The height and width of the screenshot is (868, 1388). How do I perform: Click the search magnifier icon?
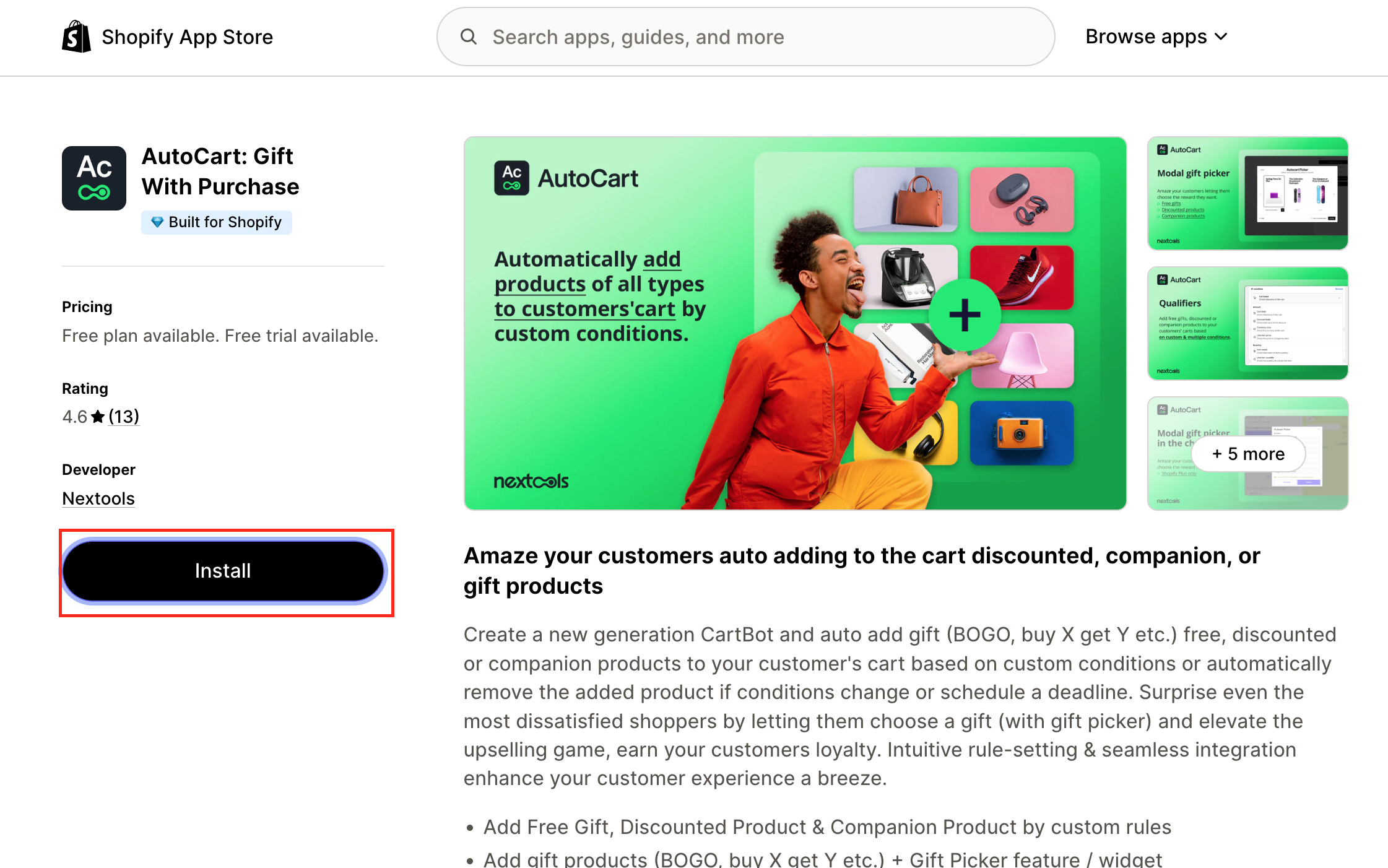tap(469, 37)
